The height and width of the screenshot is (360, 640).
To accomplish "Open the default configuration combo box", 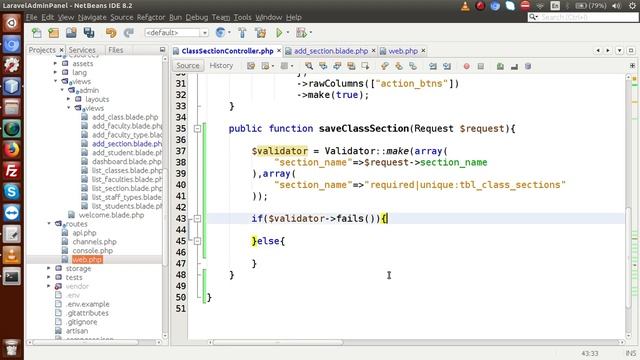I will point(176,33).
